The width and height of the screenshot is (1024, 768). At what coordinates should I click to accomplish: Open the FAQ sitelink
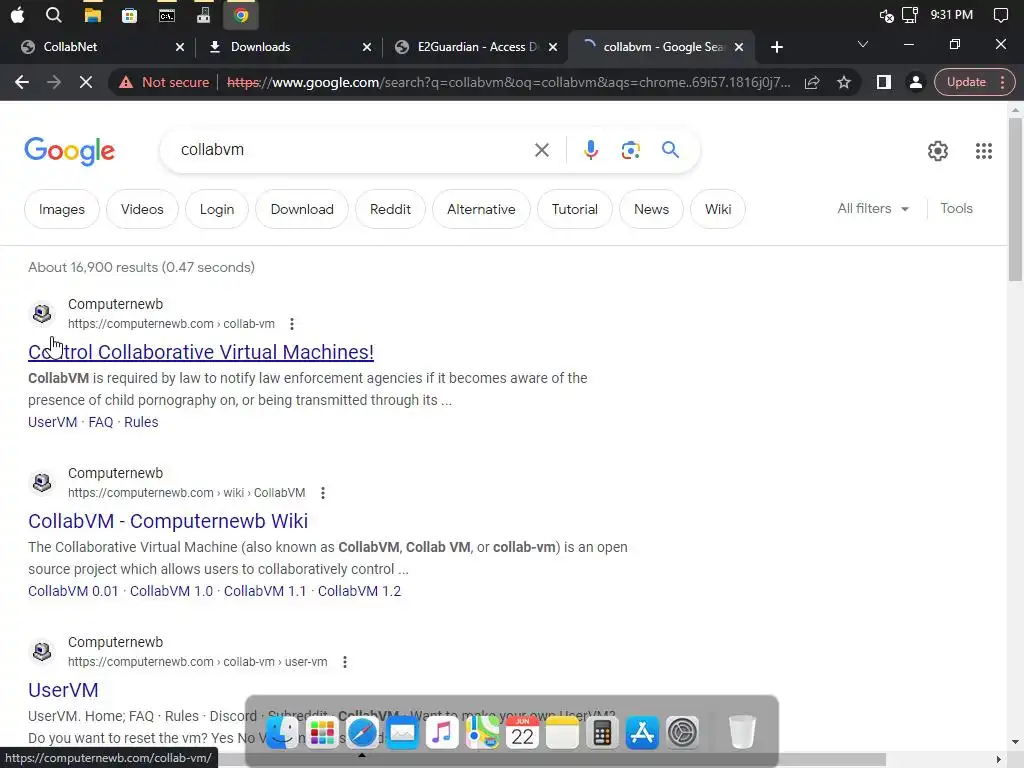[x=101, y=422]
